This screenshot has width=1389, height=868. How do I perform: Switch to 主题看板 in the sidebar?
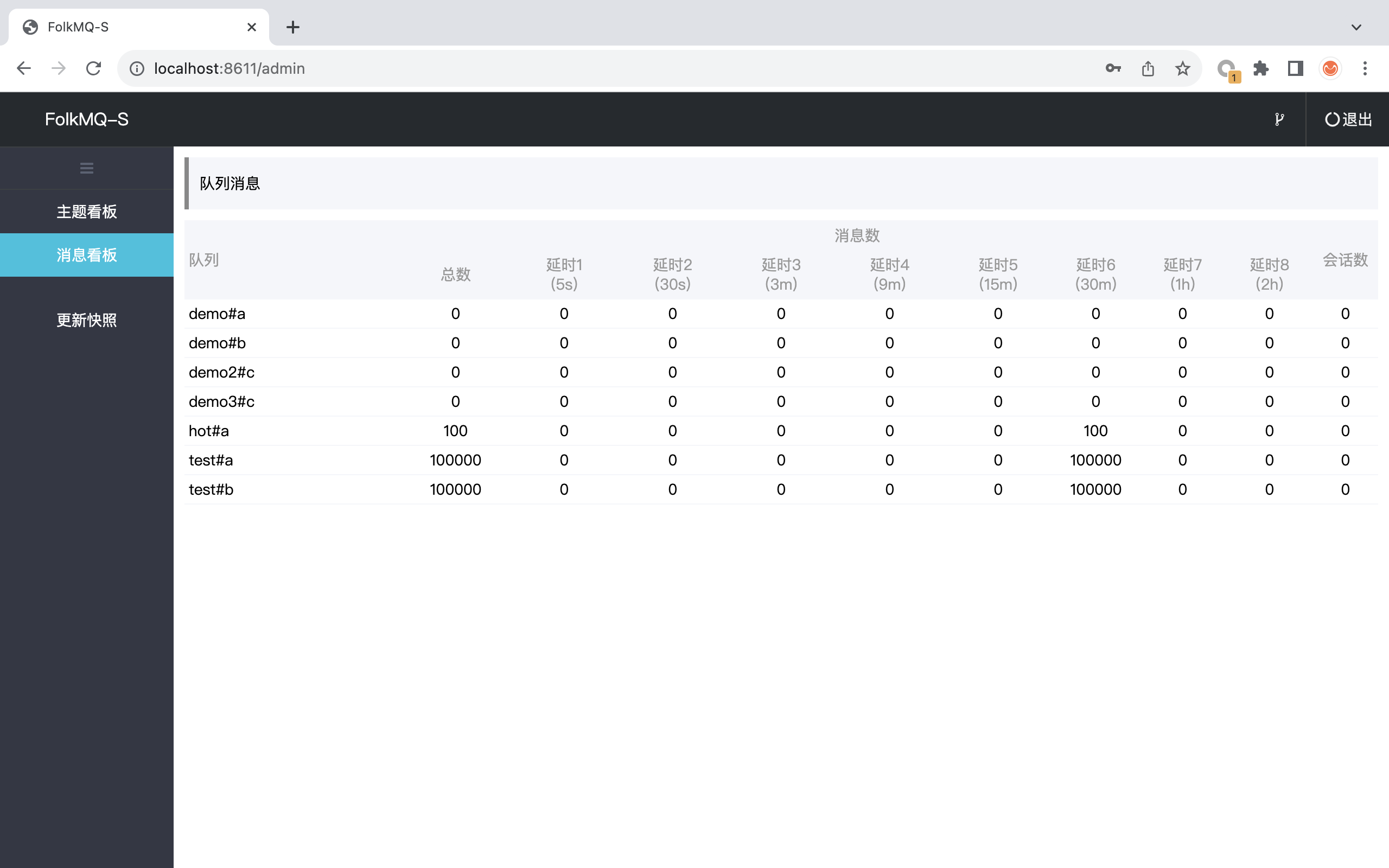pyautogui.click(x=86, y=211)
